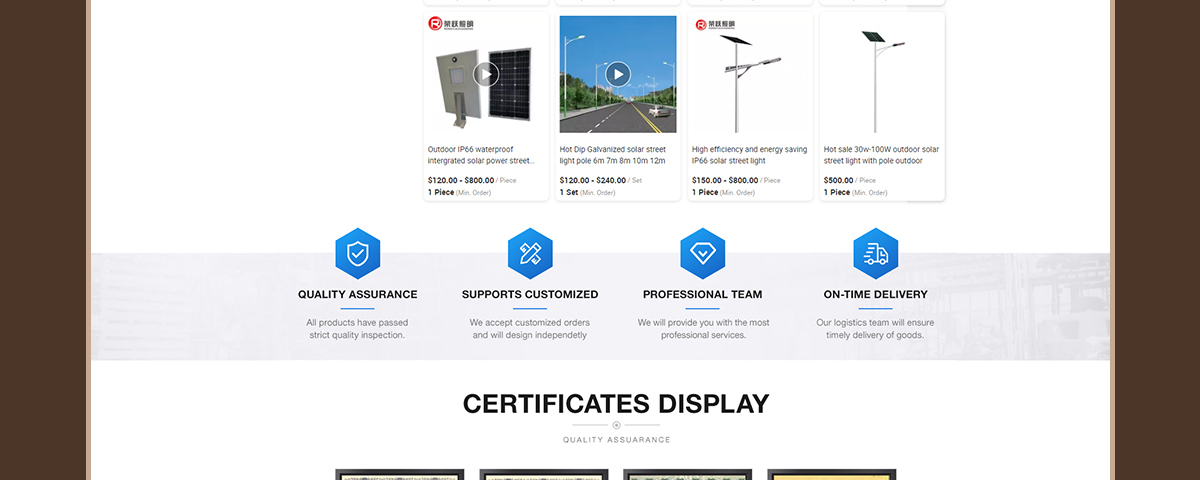Click the SUPPORTS CUSTOMIZED heading
Screen dimensions: 1200x480
[x=530, y=295]
